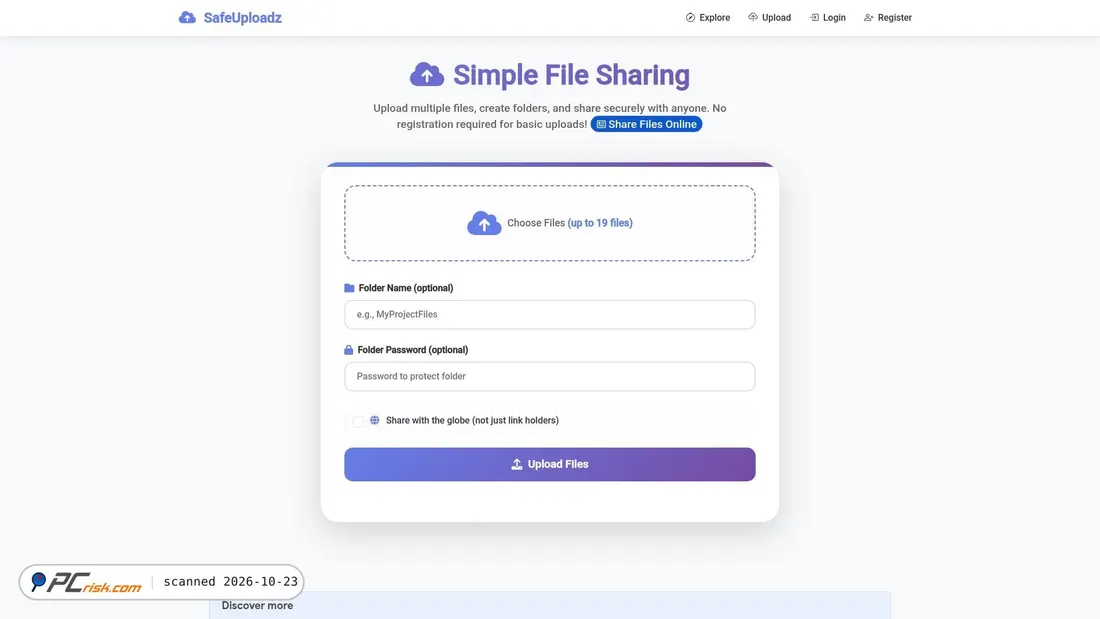Viewport: 1100px width, 619px height.
Task: Click the large cloud icon beside Simple File Sharing
Action: pyautogui.click(x=427, y=74)
